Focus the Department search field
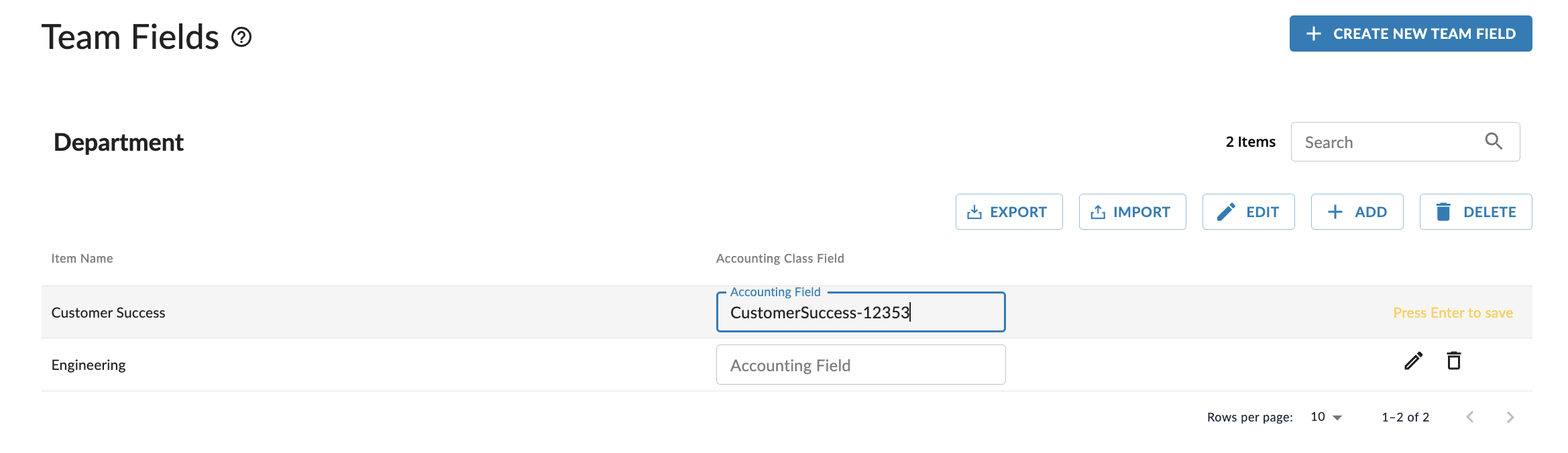The image size is (1568, 453). [1388, 142]
